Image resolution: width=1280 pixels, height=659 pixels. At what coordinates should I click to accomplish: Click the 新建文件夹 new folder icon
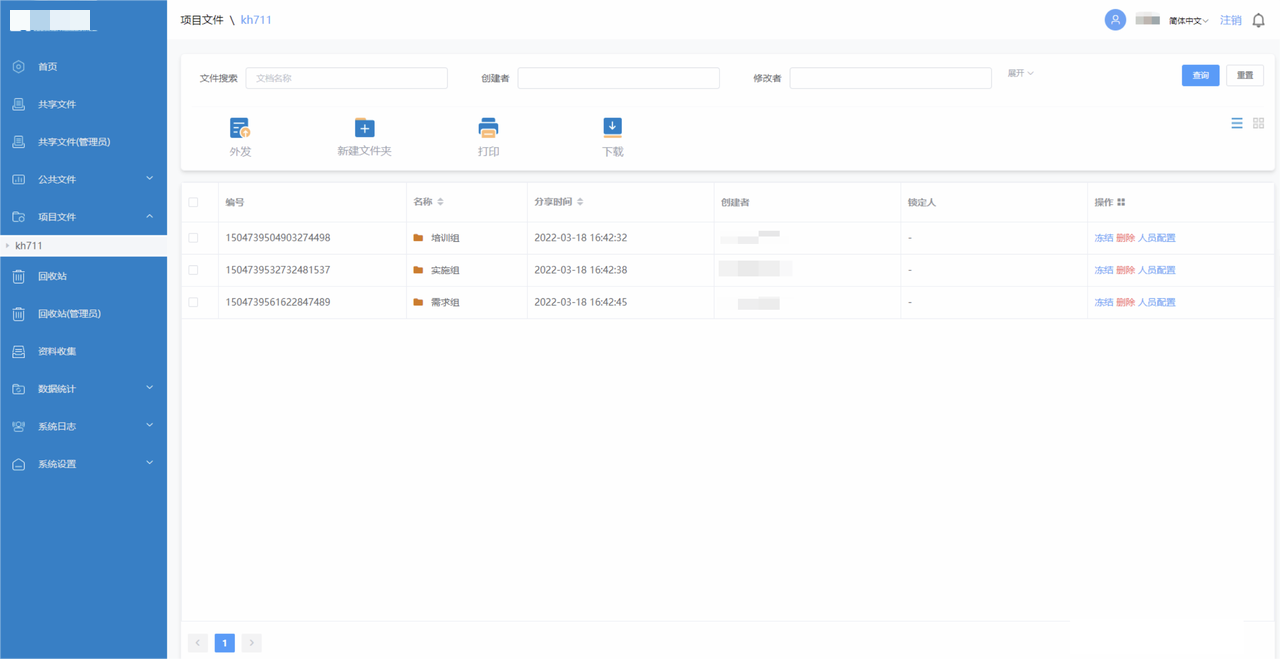point(364,127)
